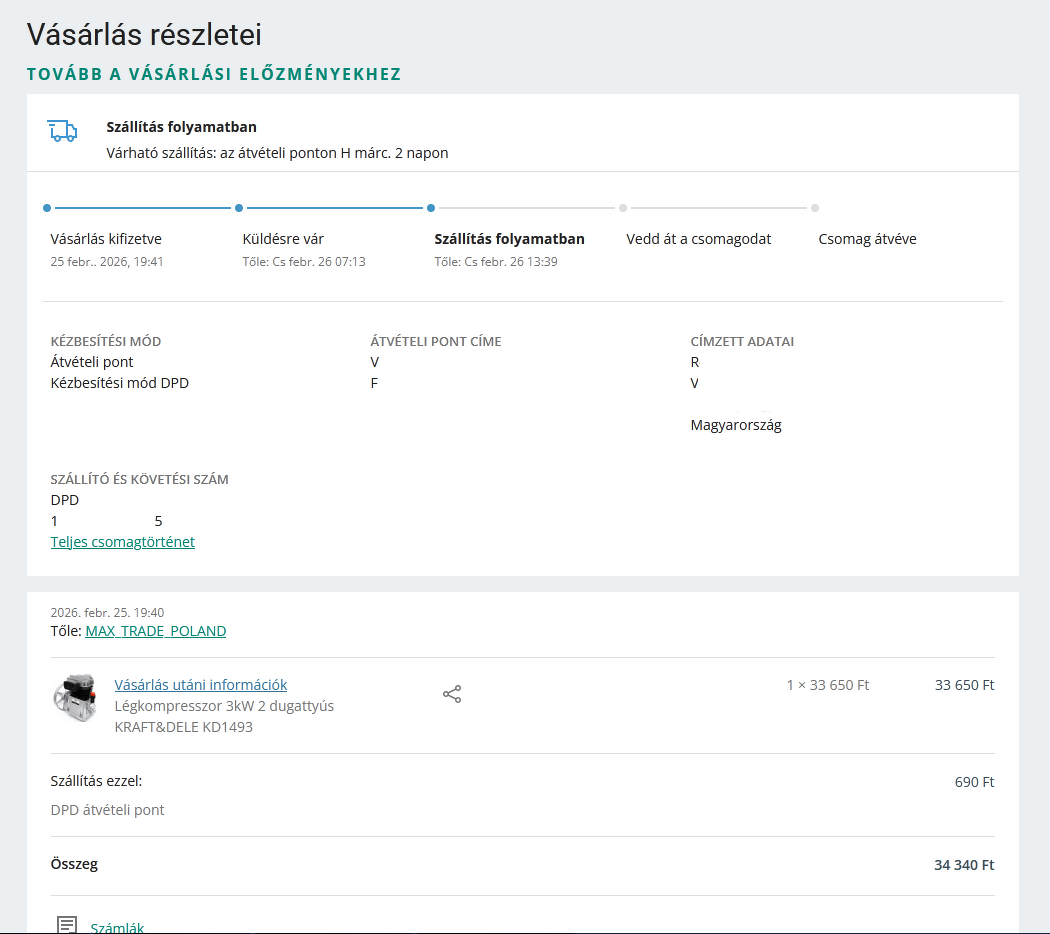Click the document icon next to Számlák
1050x934 pixels.
click(67, 925)
